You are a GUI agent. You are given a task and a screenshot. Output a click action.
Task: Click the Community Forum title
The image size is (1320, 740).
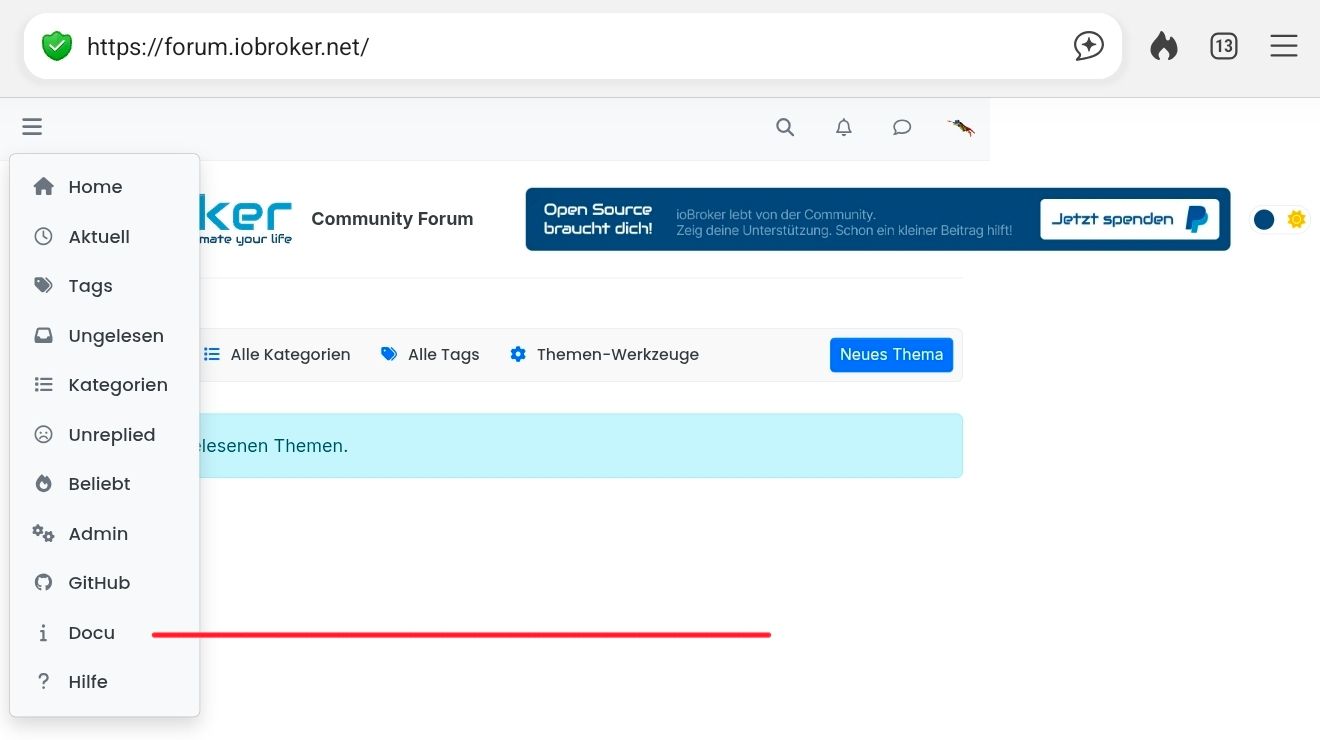(392, 219)
